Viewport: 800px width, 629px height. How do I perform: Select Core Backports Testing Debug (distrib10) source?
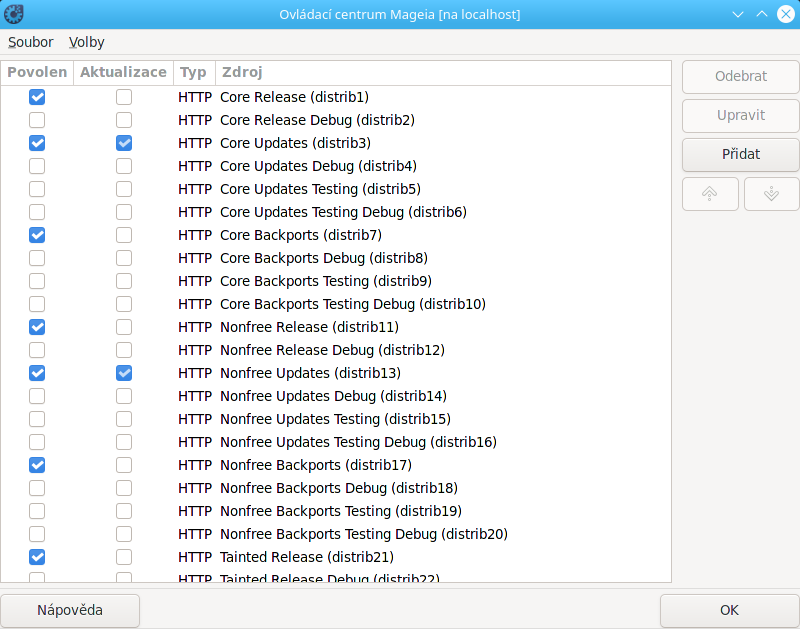336,304
